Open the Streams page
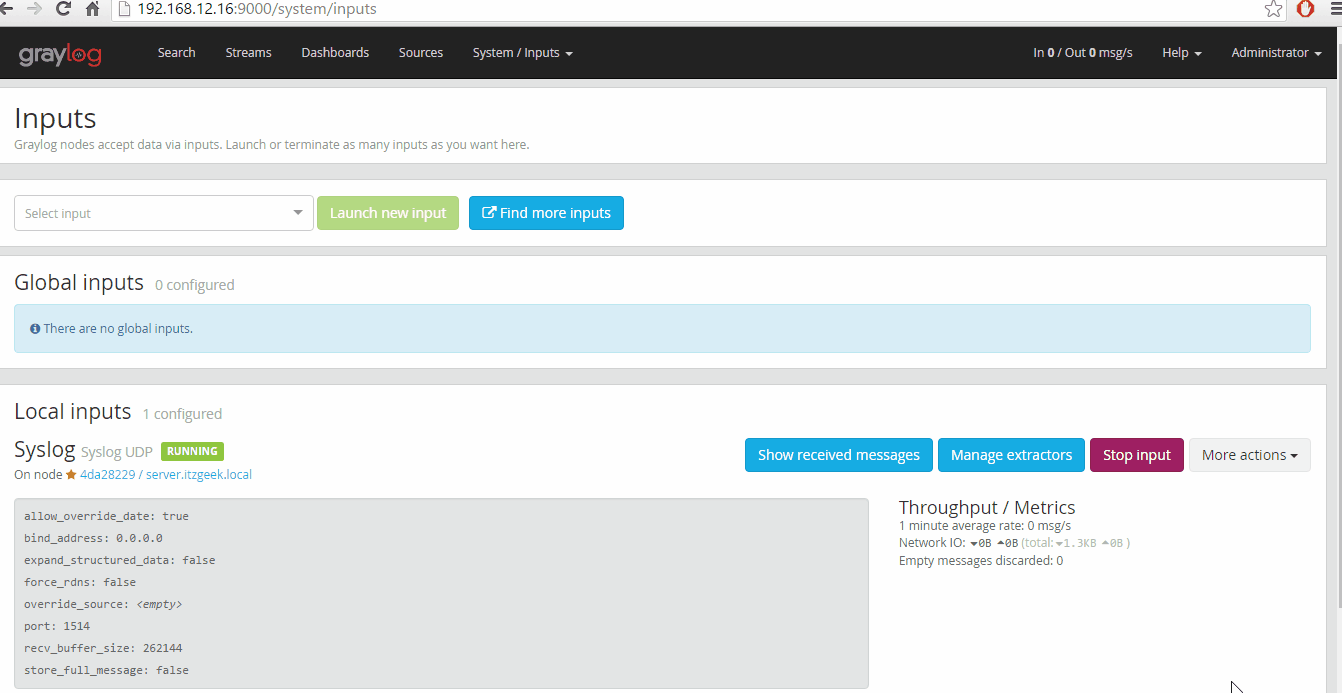This screenshot has width=1342, height=693. (x=248, y=53)
